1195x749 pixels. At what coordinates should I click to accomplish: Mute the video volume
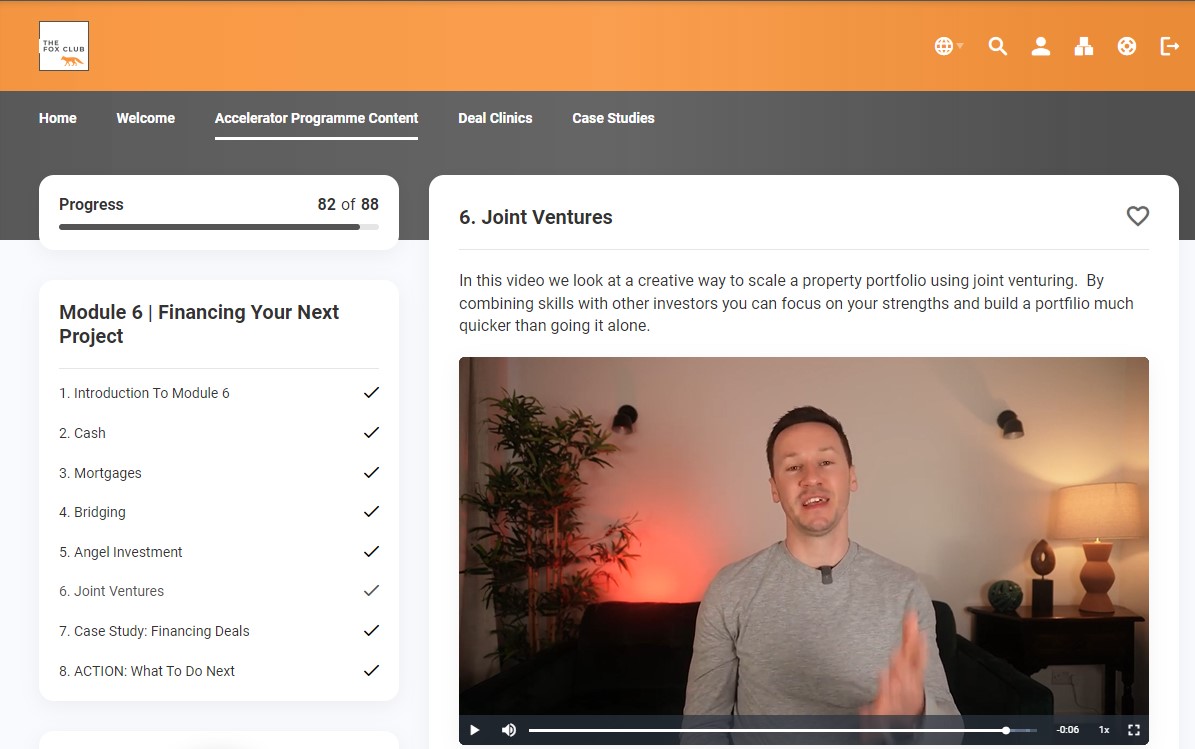tap(509, 730)
